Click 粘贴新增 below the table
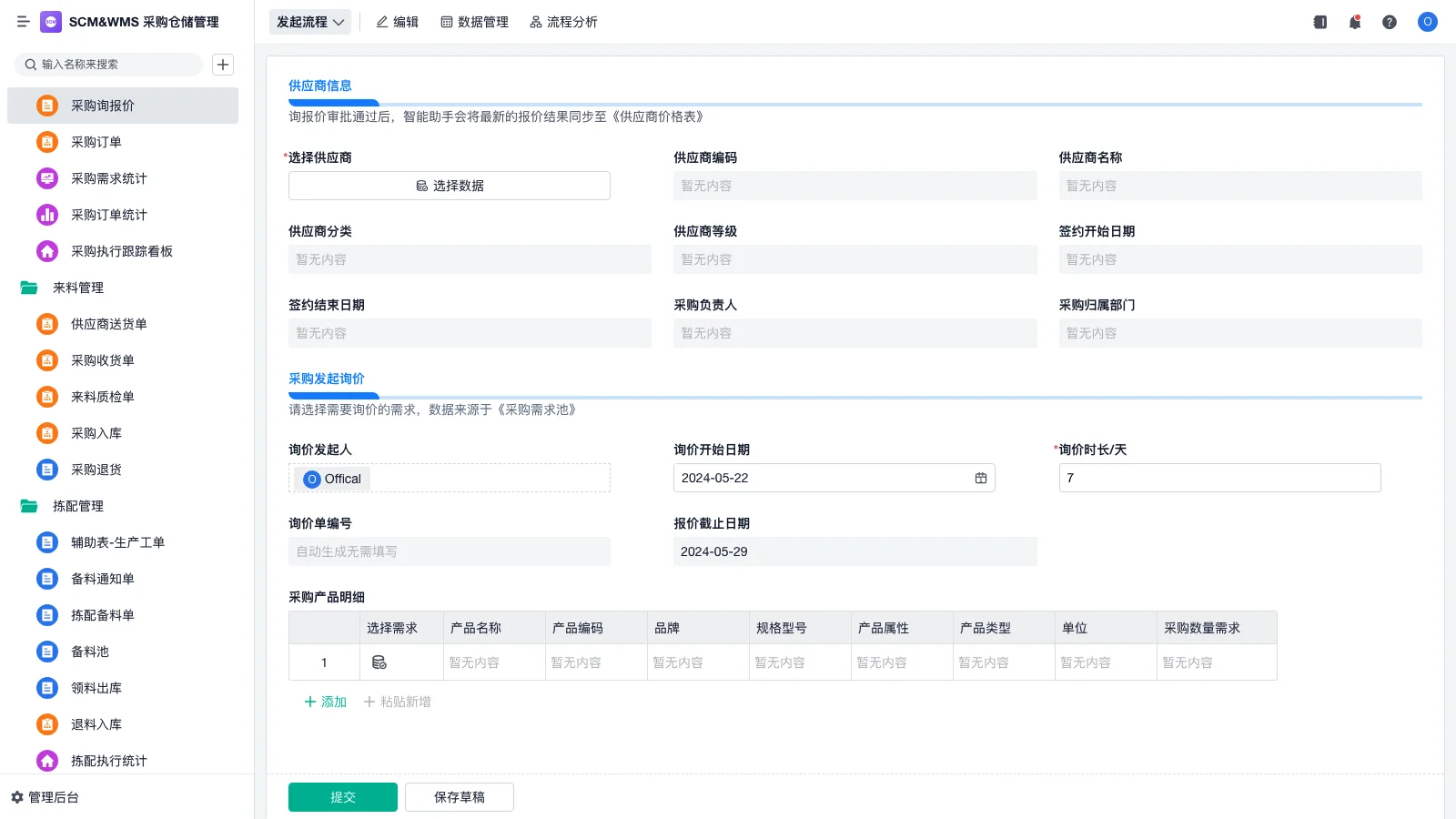The width and height of the screenshot is (1456, 819). 398,702
